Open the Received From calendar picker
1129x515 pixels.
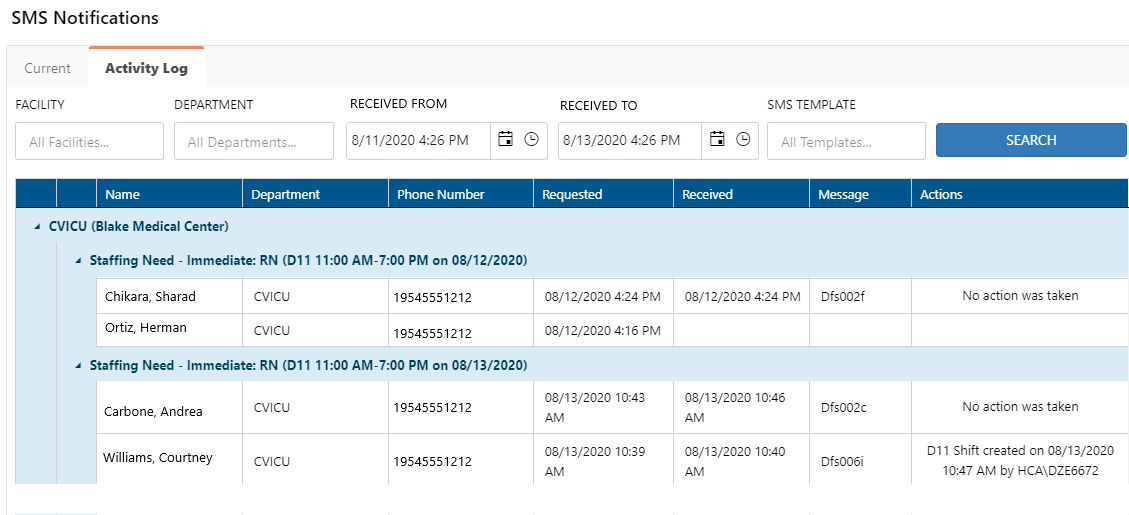pyautogui.click(x=506, y=140)
